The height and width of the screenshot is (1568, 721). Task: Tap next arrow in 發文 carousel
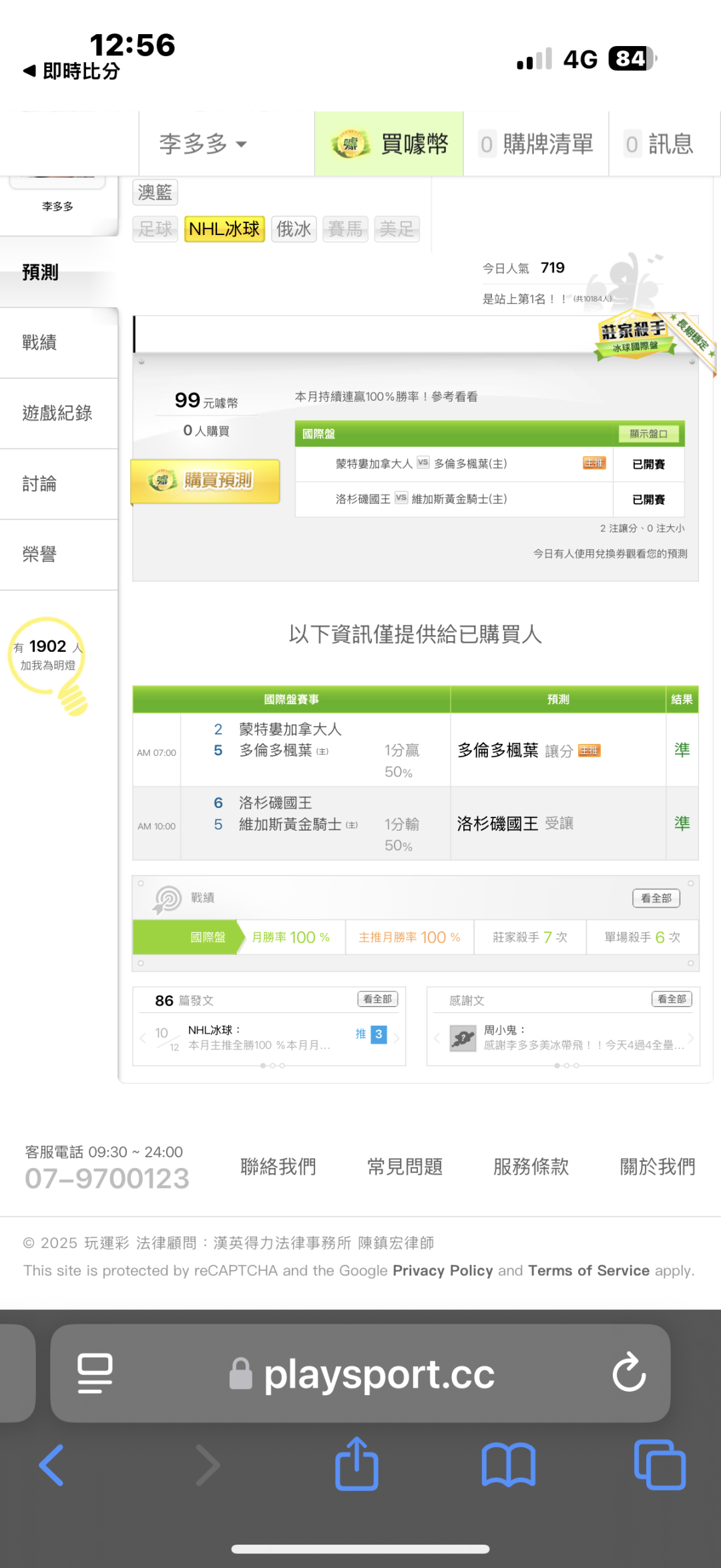397,1038
